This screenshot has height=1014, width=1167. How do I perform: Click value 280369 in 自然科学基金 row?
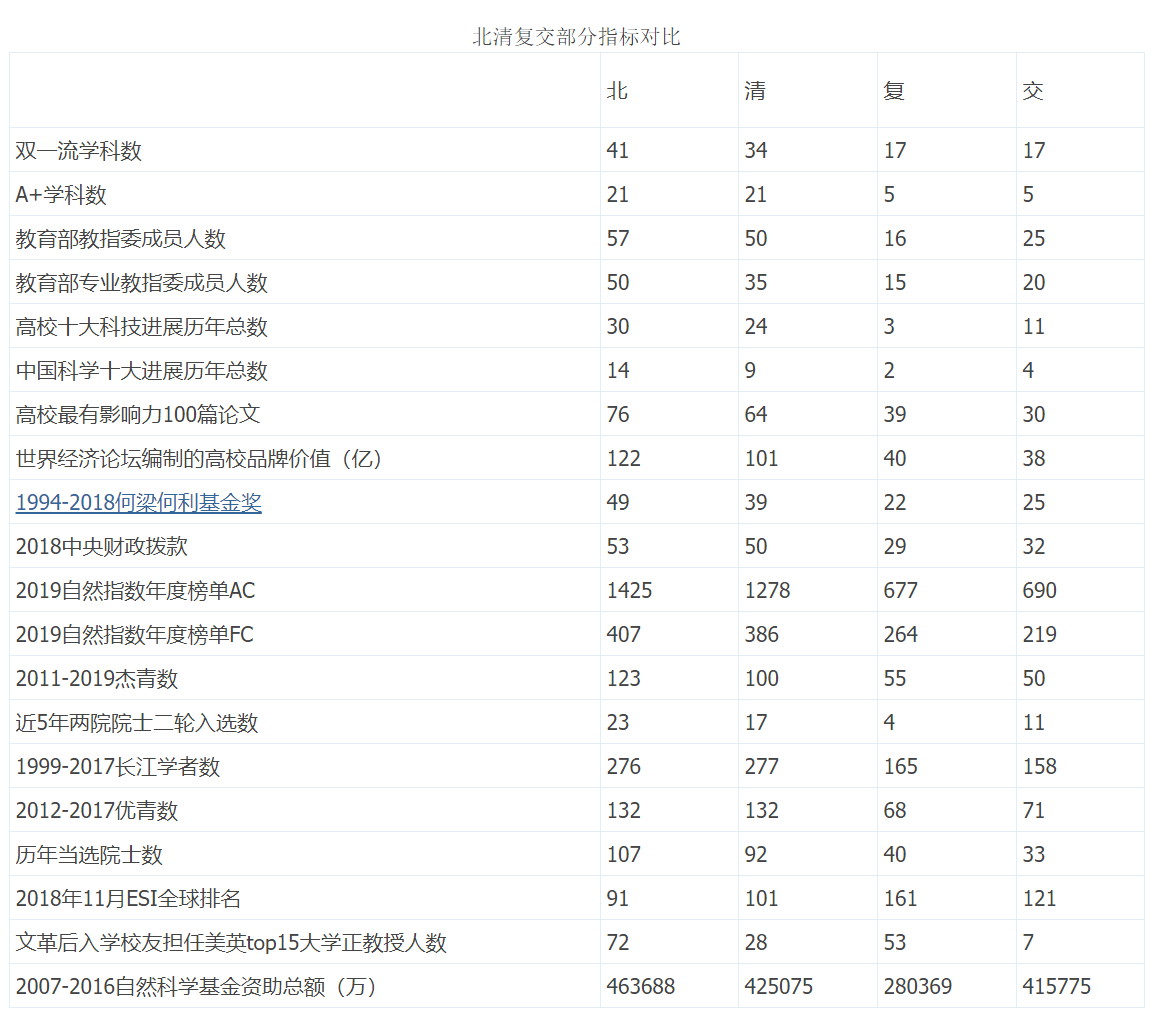(x=918, y=986)
